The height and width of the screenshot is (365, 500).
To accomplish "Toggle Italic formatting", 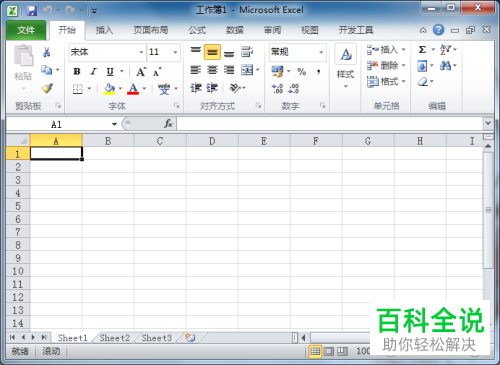I will coord(94,71).
